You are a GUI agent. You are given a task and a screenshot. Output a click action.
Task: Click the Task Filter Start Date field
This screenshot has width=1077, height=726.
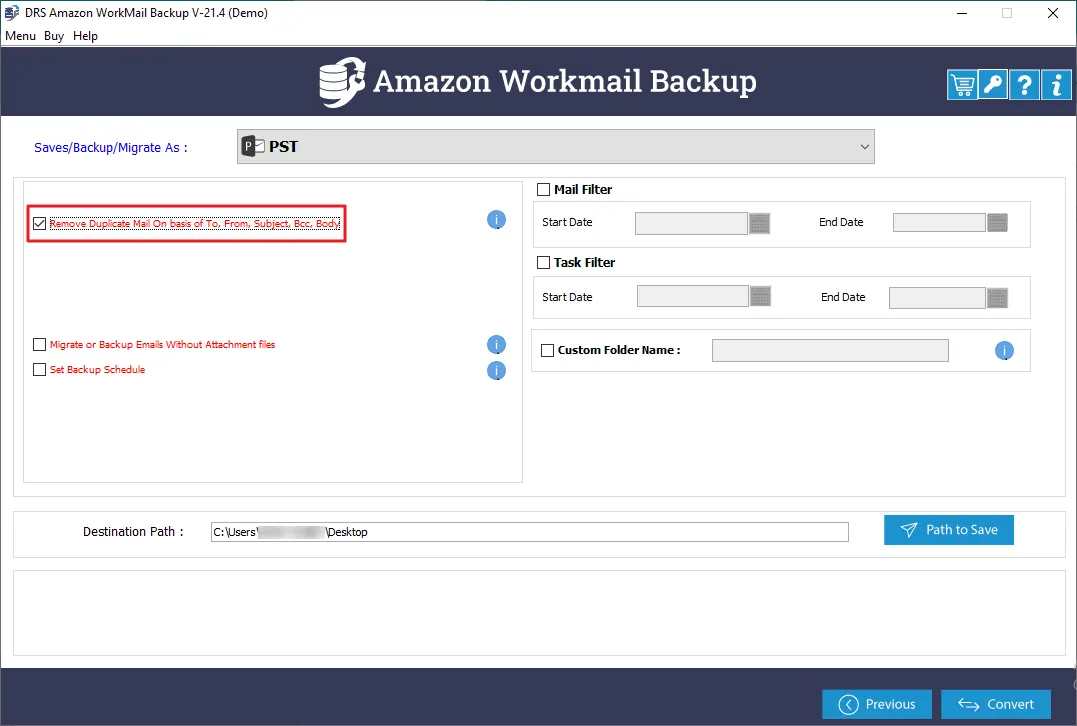click(692, 297)
